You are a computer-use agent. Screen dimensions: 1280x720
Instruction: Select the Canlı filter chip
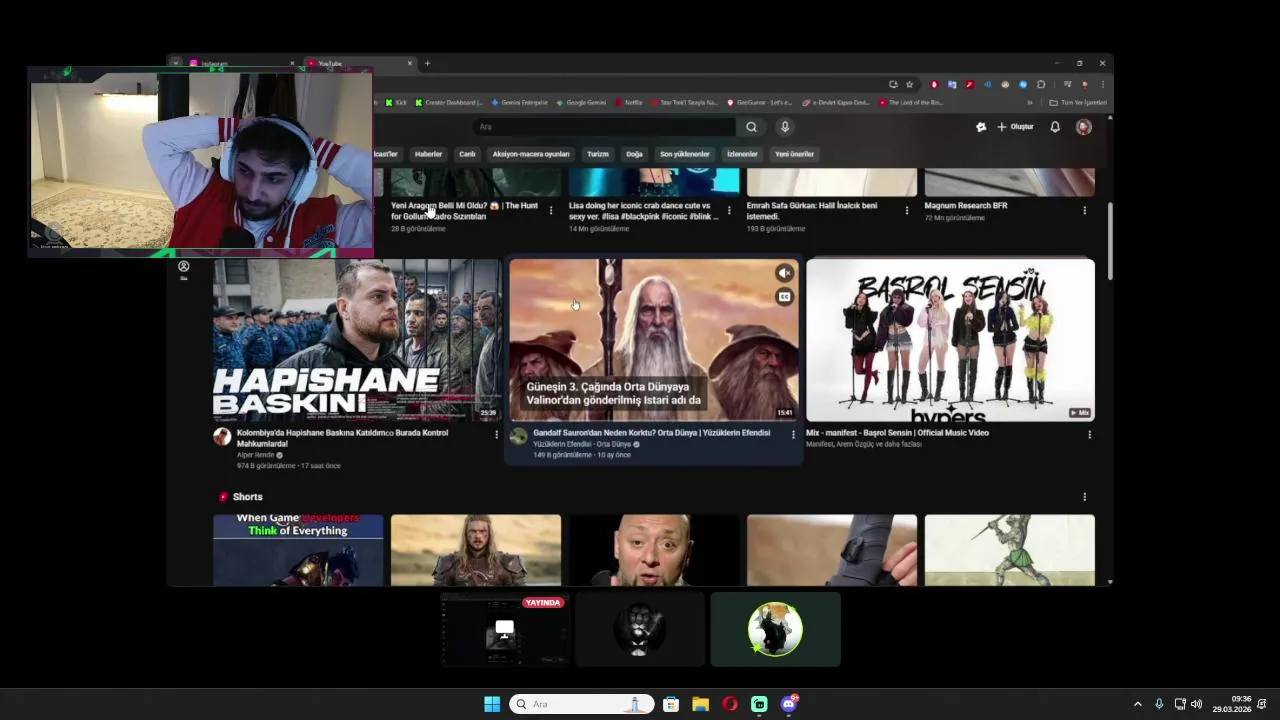pyautogui.click(x=467, y=154)
